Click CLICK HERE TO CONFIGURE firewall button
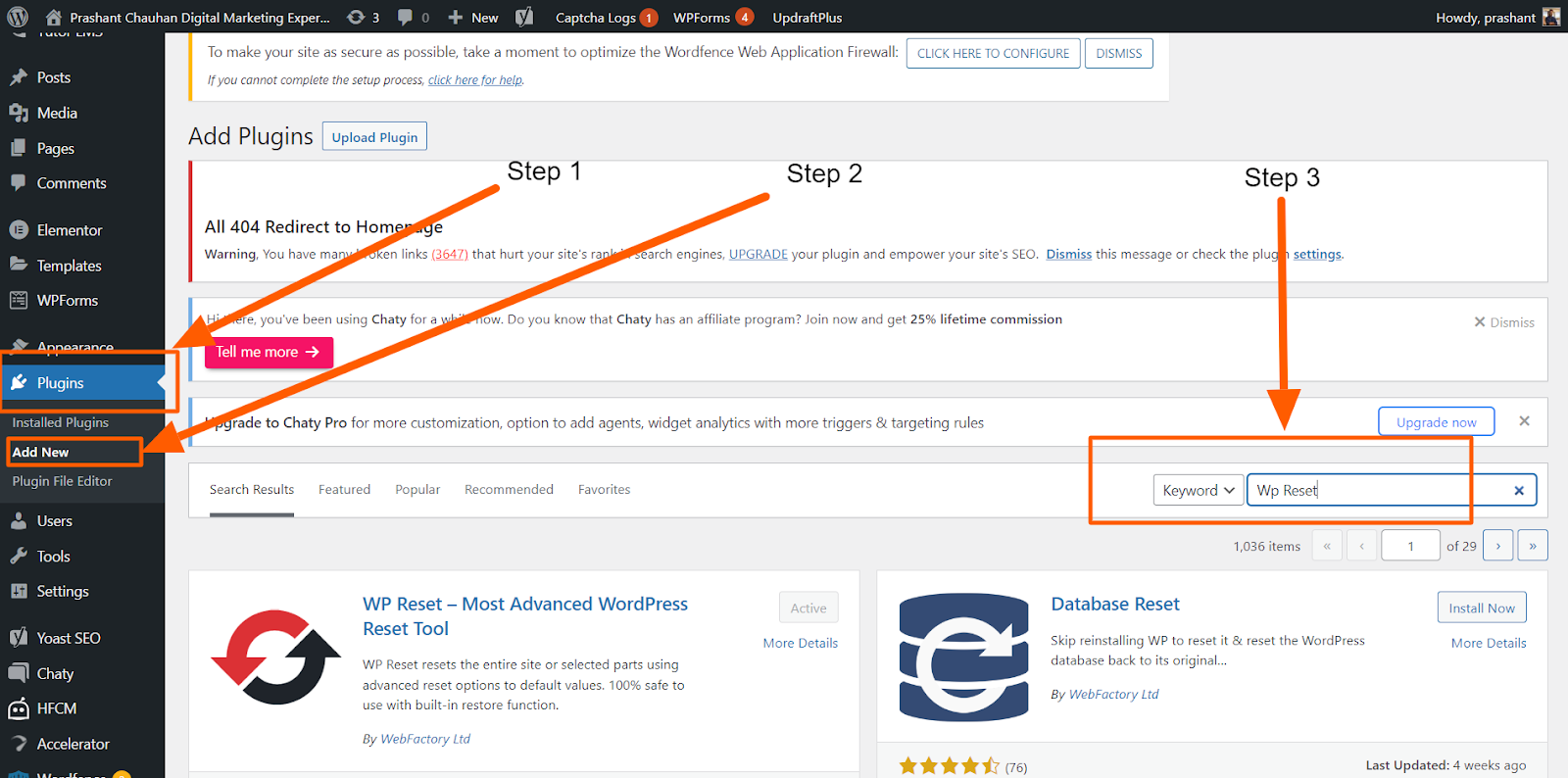The image size is (1568, 778). click(993, 53)
